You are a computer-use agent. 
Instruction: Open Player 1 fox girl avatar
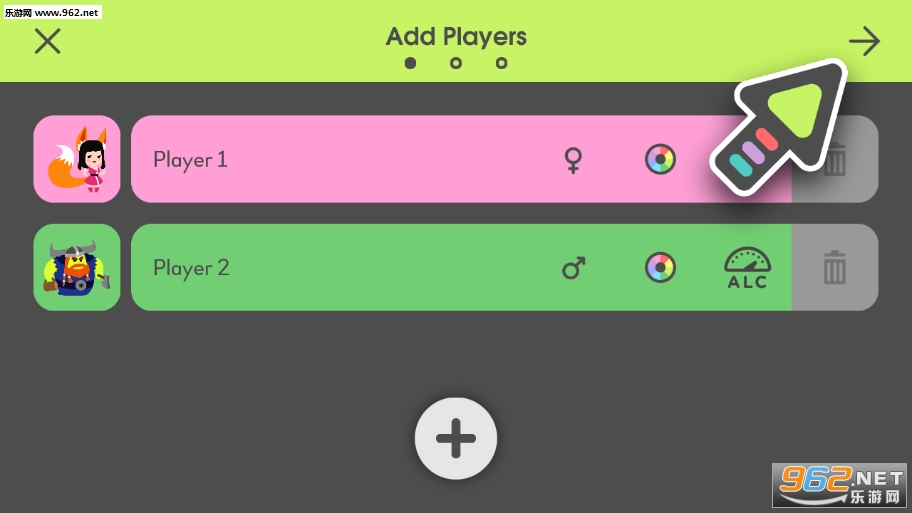77,159
